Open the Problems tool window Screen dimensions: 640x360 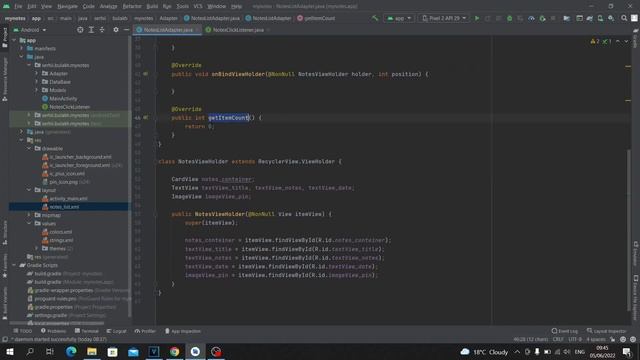click(x=53, y=331)
